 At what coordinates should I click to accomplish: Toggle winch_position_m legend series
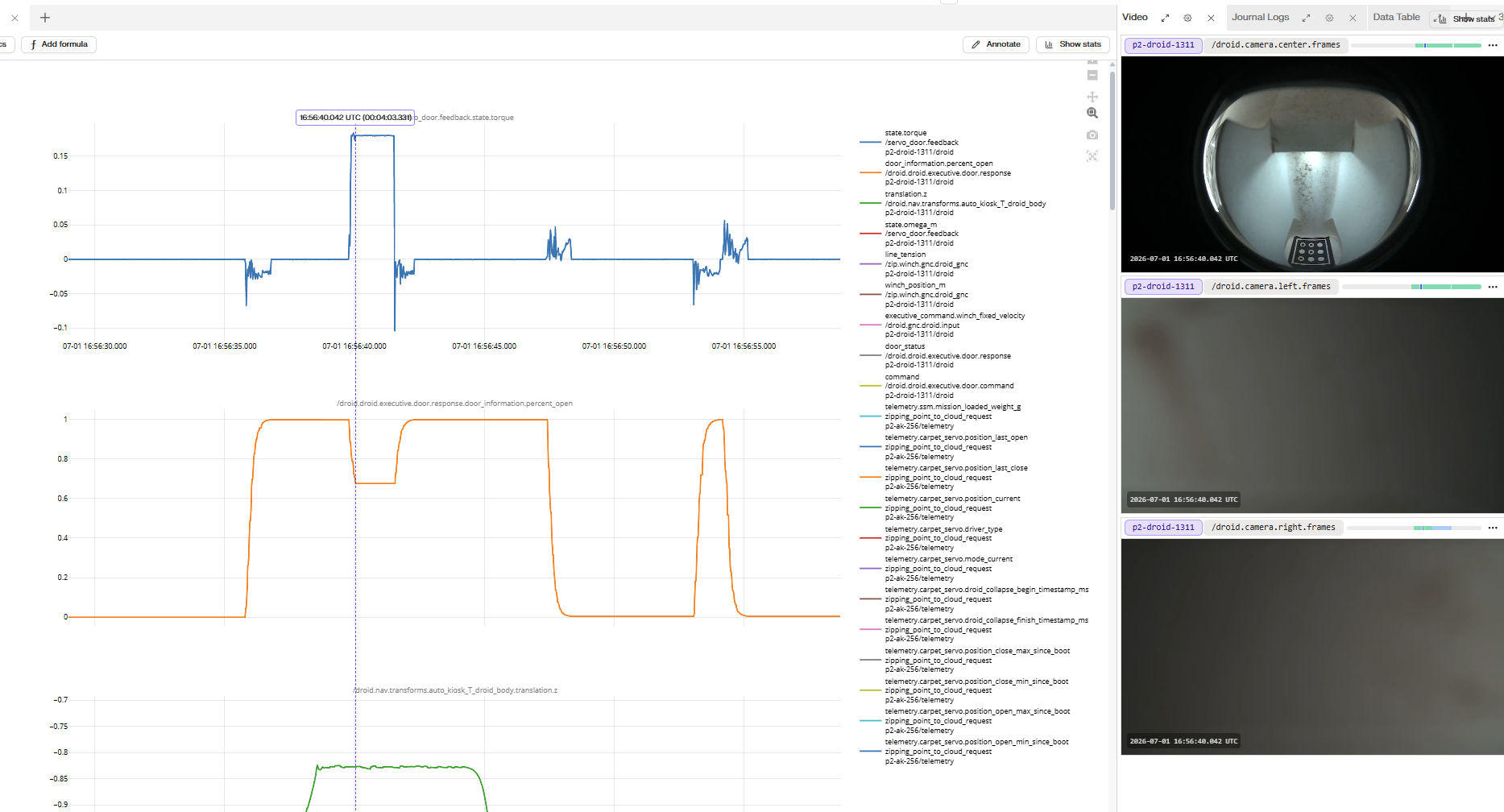pyautogui.click(x=914, y=295)
